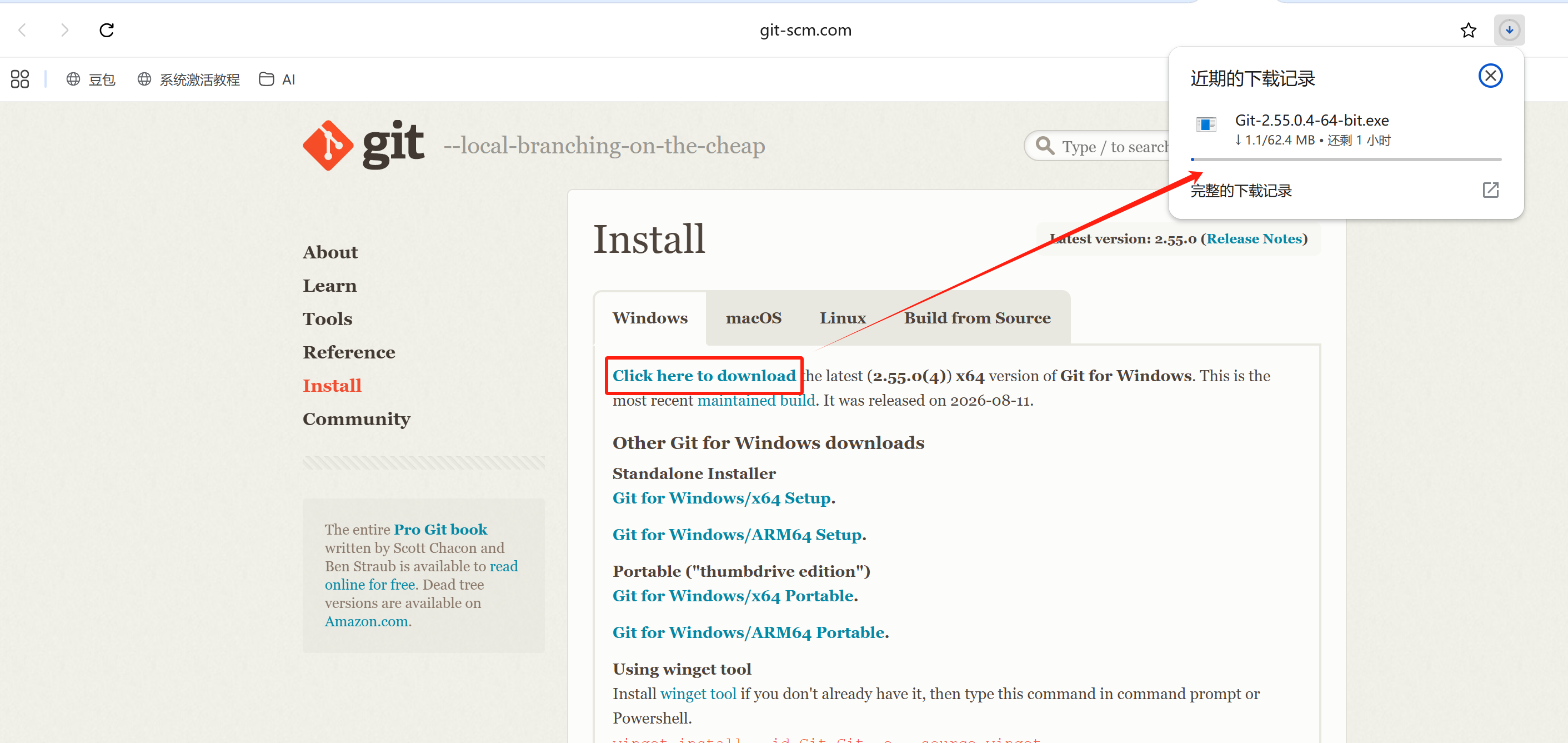Open the Pro Git book link
This screenshot has height=743, width=1568.
point(440,529)
